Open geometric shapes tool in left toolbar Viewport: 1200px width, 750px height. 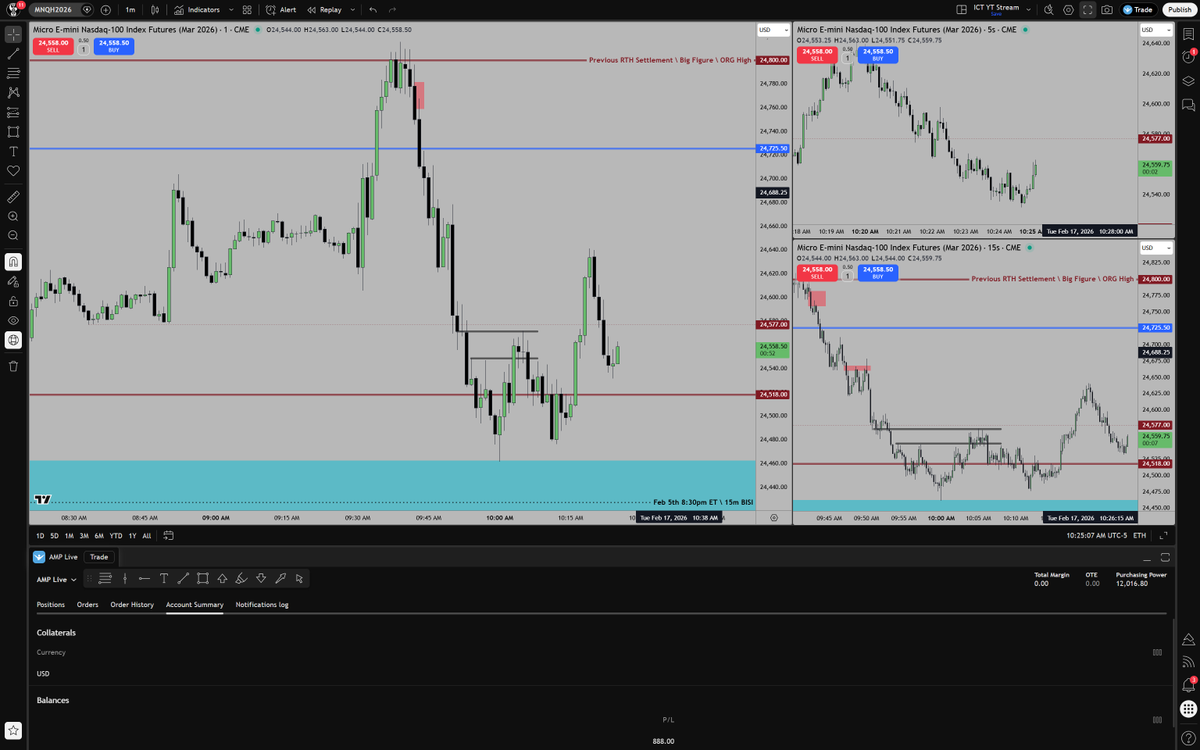coord(13,131)
